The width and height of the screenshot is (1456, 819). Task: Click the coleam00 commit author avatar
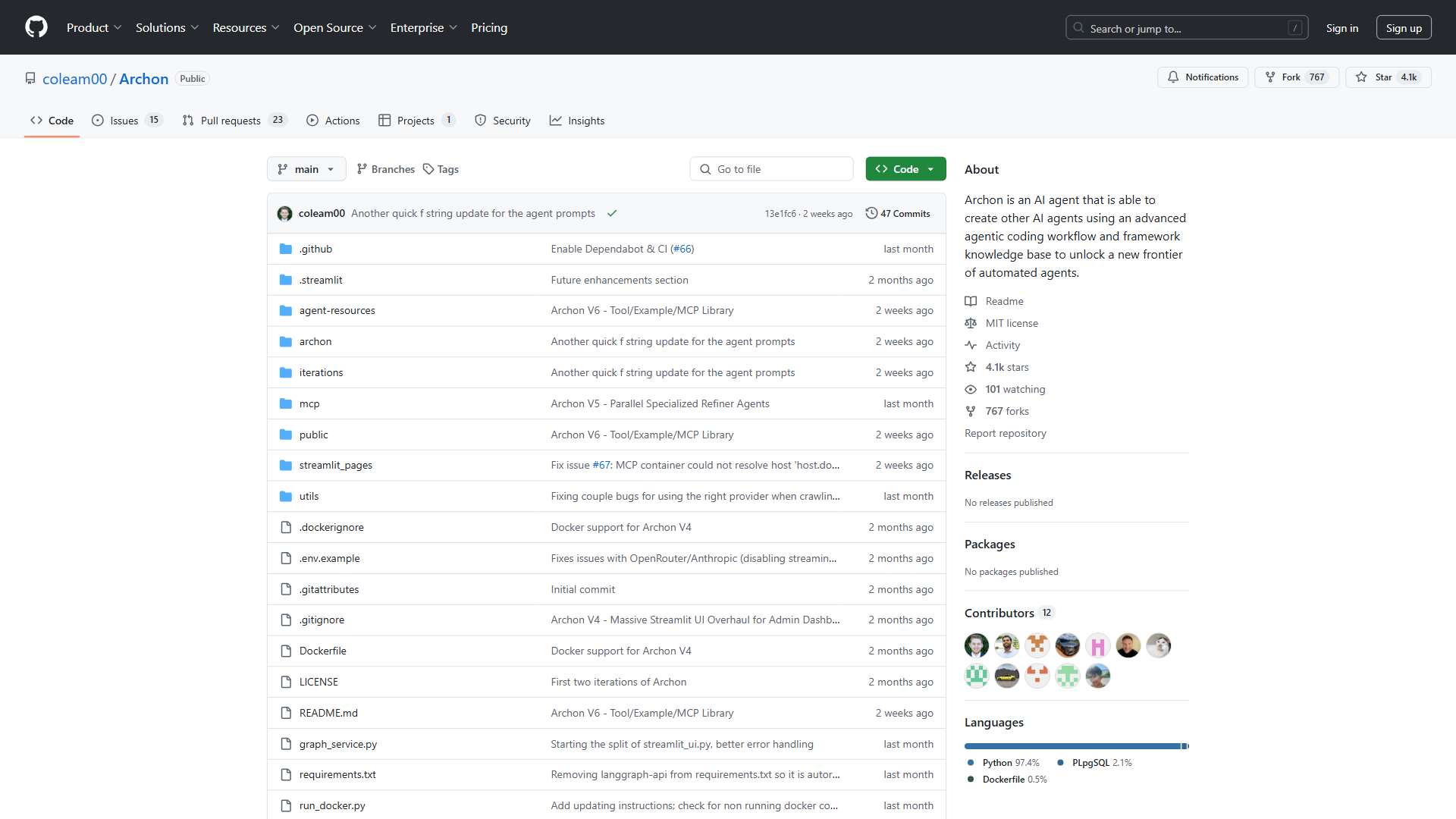tap(285, 214)
